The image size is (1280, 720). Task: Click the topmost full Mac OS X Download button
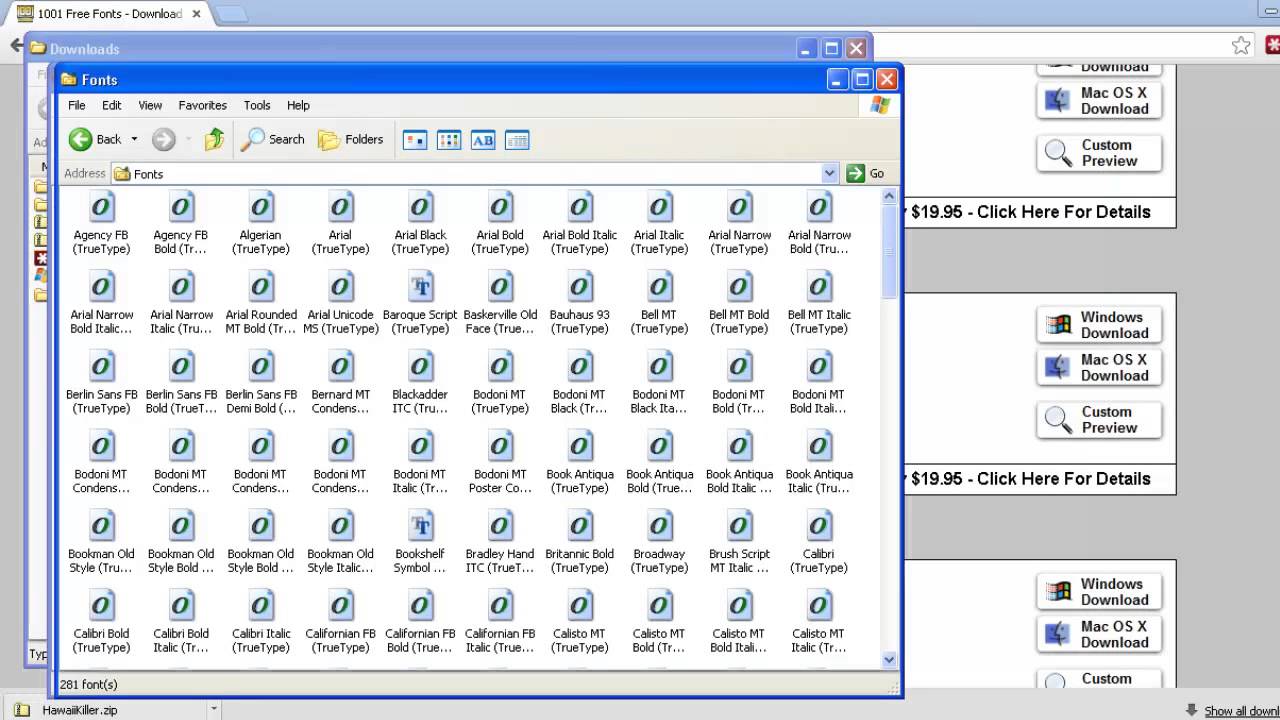(x=1099, y=101)
